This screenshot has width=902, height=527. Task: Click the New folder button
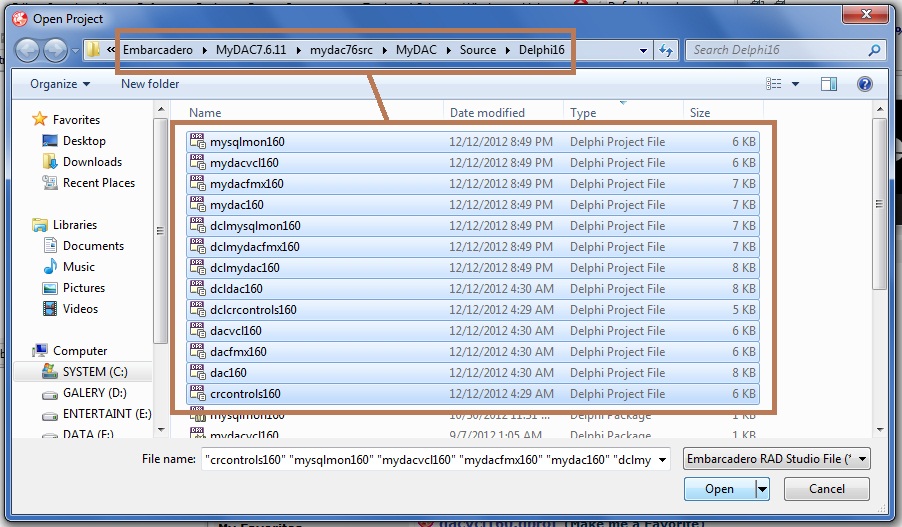(150, 84)
